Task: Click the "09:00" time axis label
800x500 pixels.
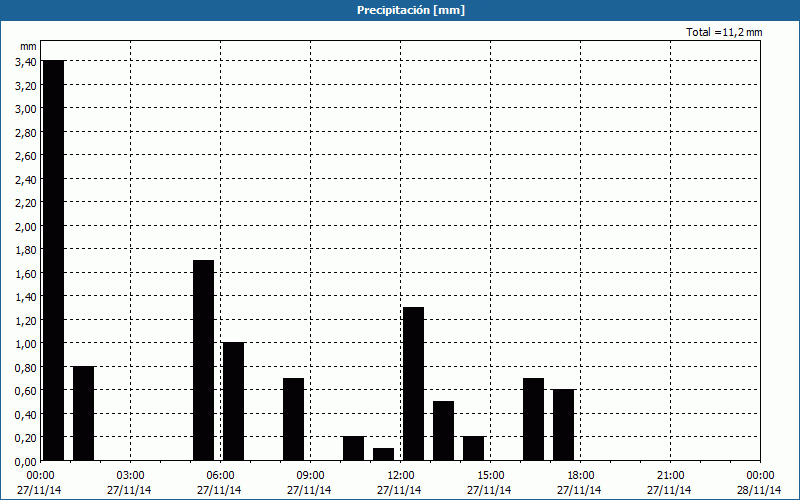Action: coord(310,476)
